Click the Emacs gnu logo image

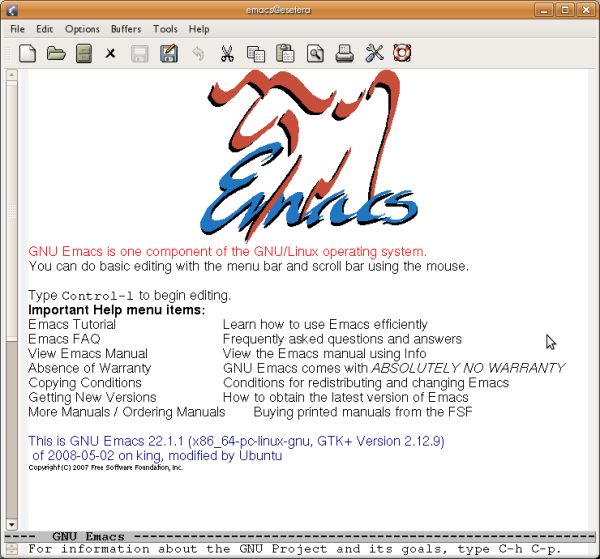(x=308, y=157)
